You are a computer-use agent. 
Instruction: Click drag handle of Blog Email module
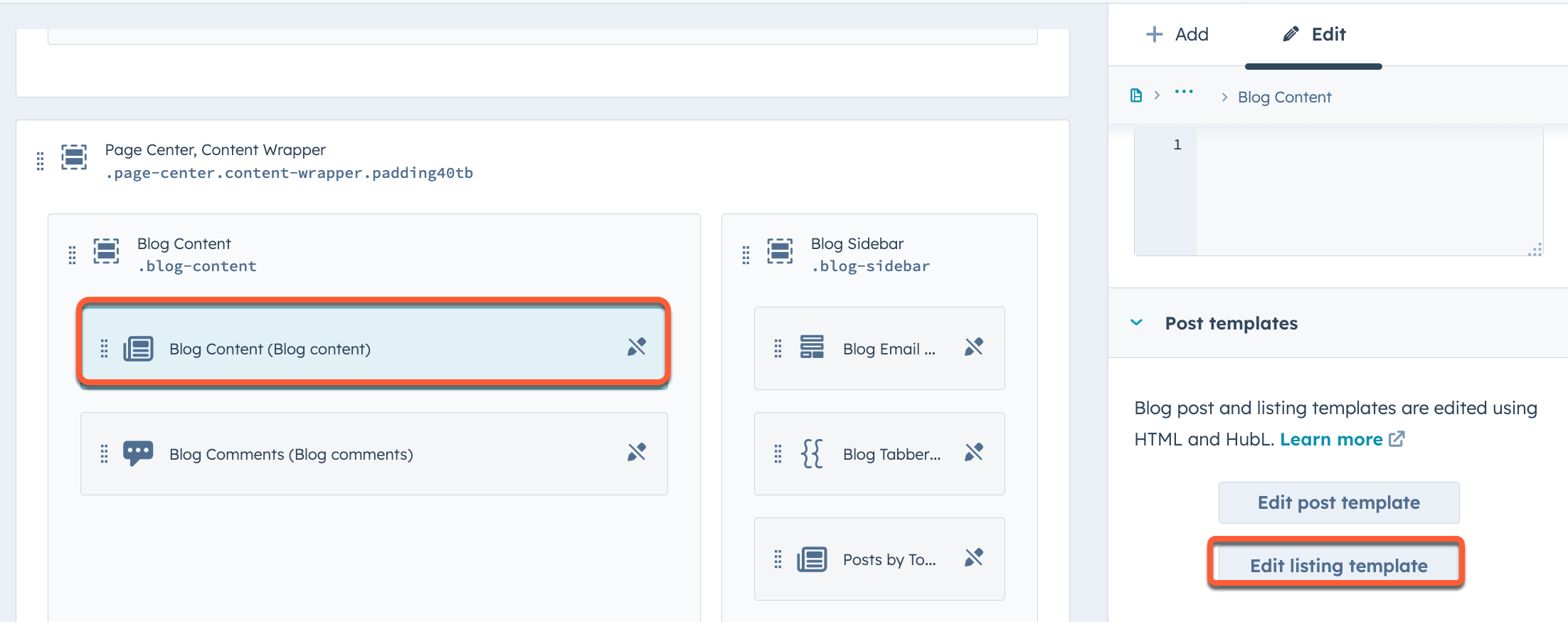point(778,348)
